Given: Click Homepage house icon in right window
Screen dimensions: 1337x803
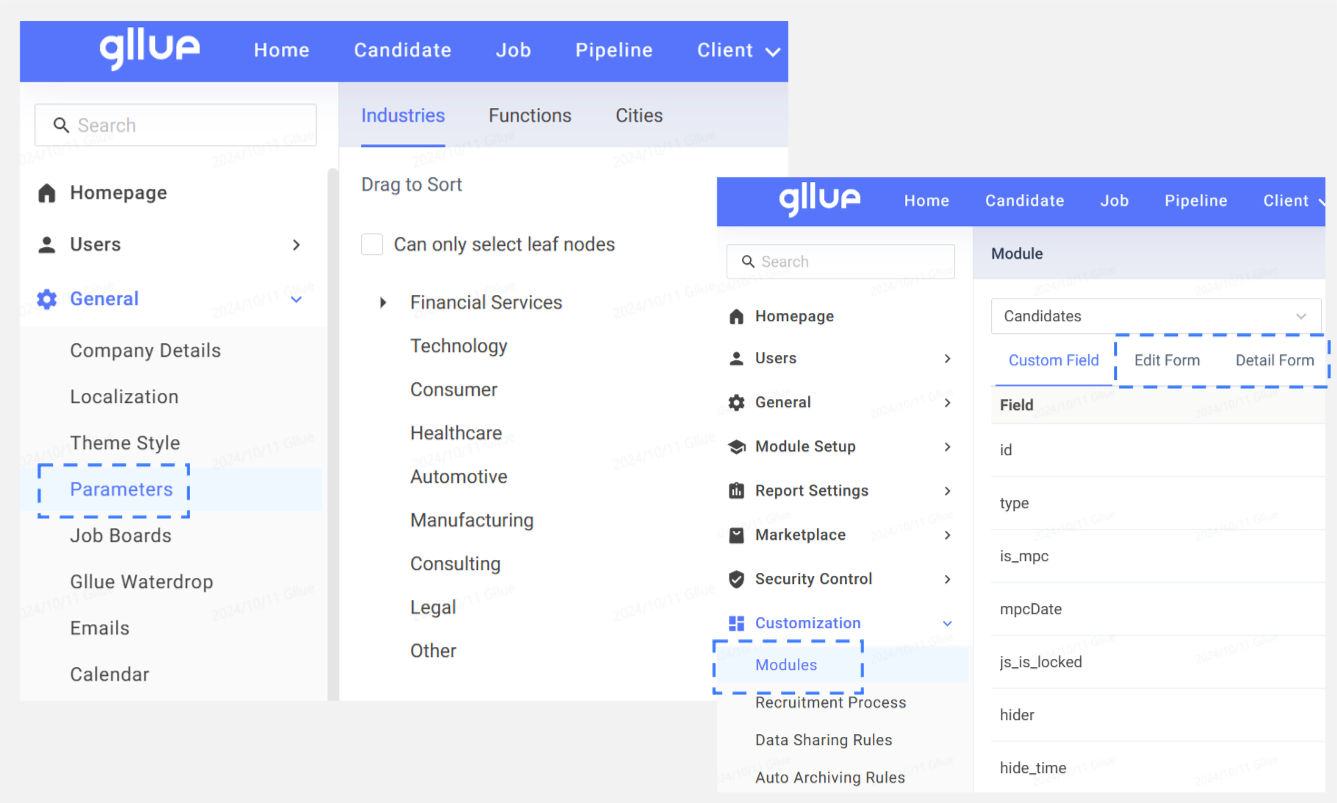Looking at the screenshot, I should point(737,316).
